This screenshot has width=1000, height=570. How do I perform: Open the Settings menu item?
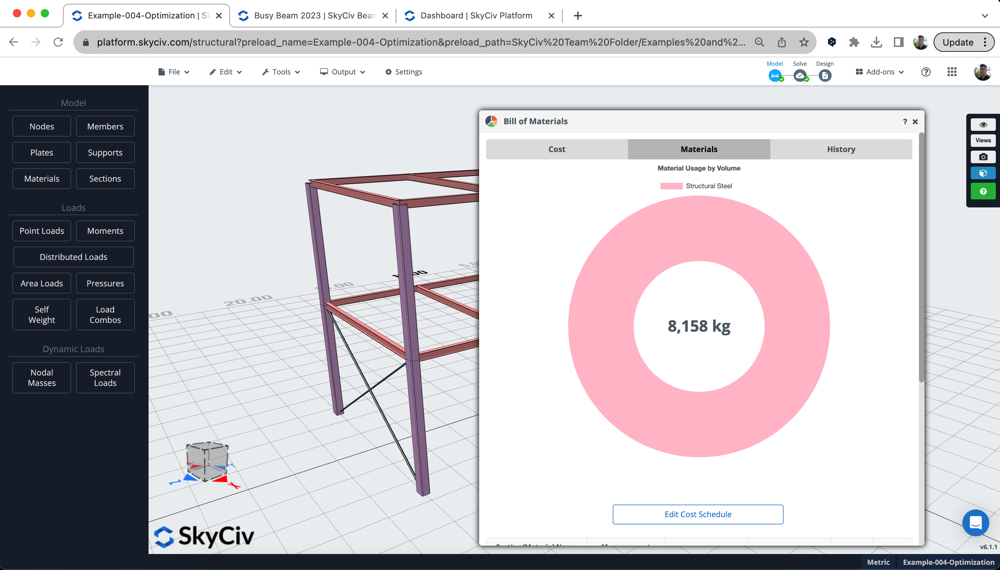click(404, 72)
